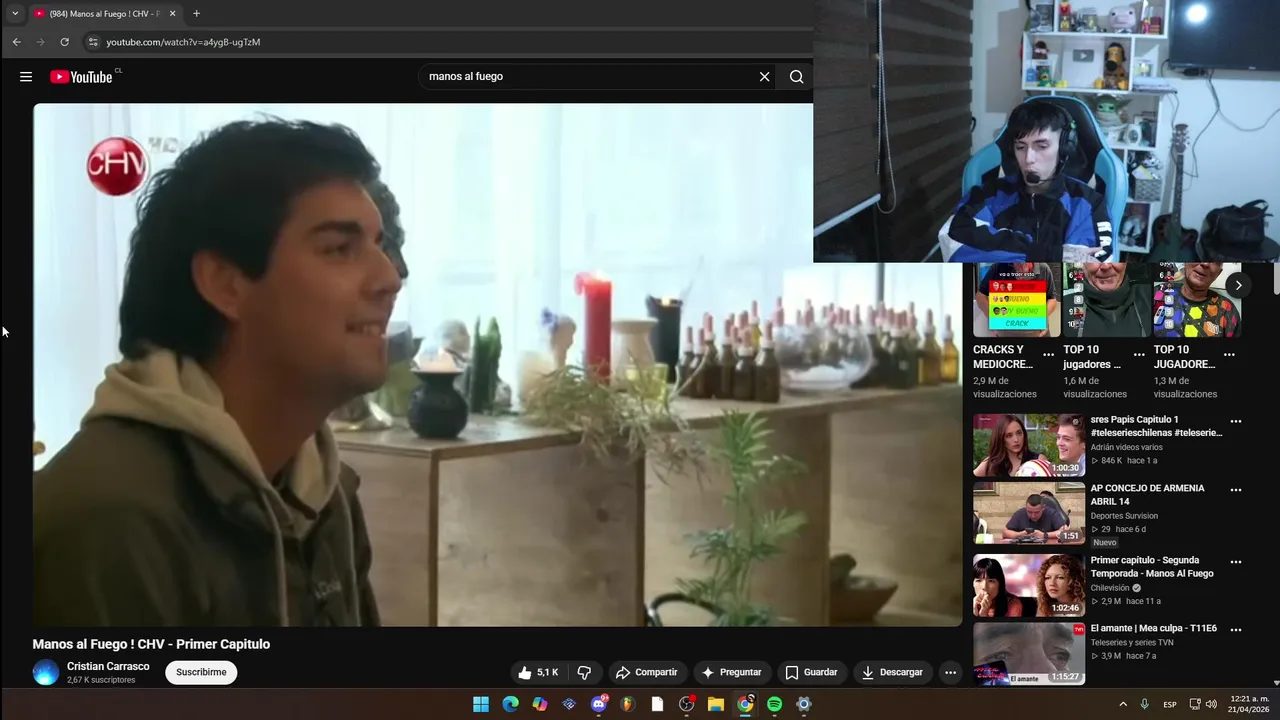
Task: Open Microsoft Edge from taskbar
Action: click(x=511, y=704)
